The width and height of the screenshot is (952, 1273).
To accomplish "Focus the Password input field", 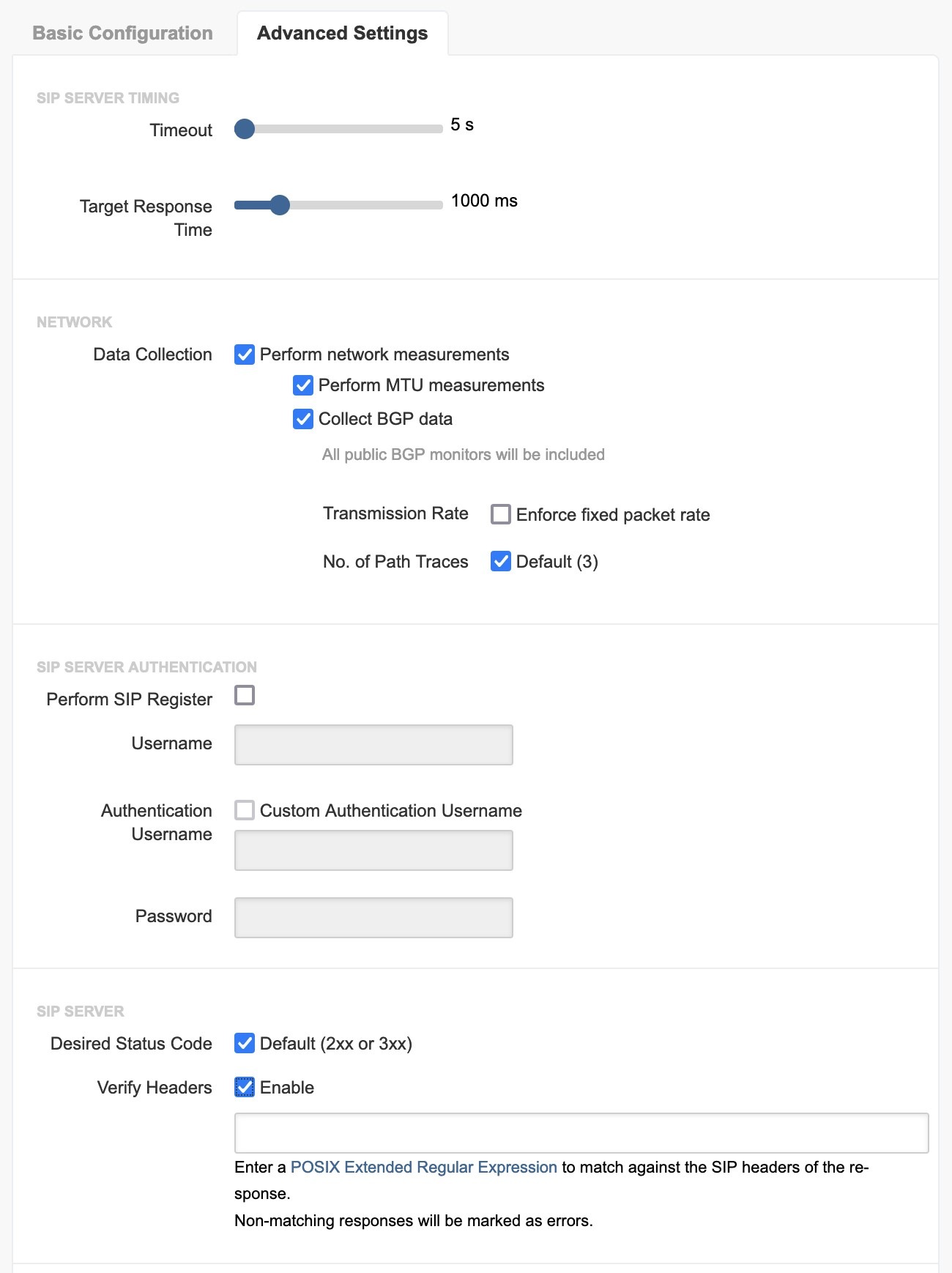I will click(373, 918).
